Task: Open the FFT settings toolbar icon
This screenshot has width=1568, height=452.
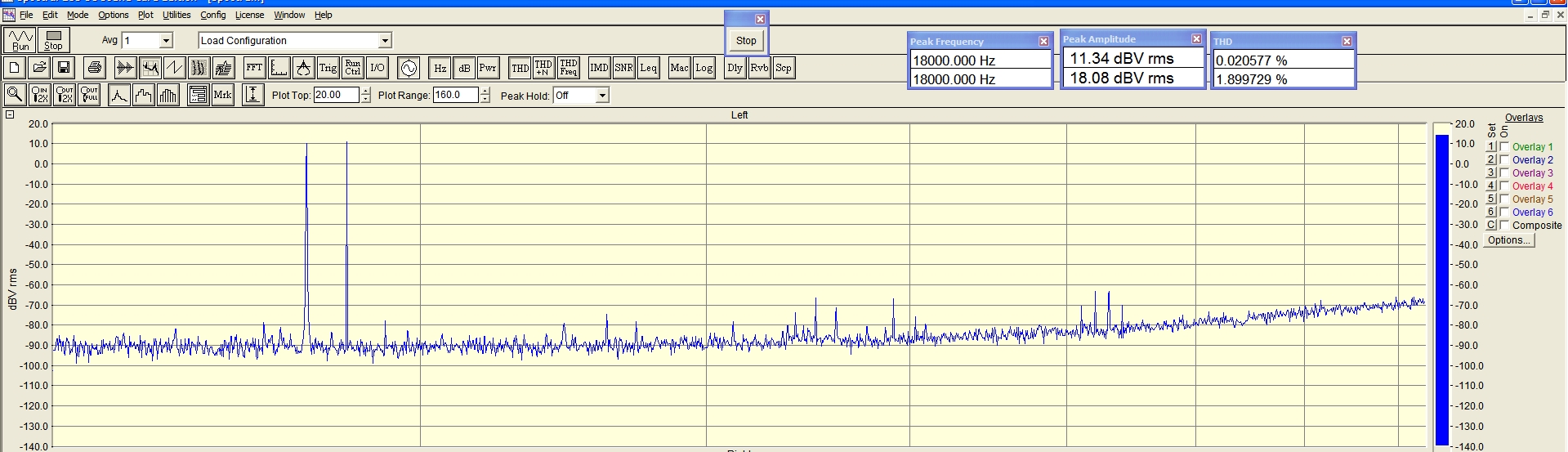Action: coord(254,68)
